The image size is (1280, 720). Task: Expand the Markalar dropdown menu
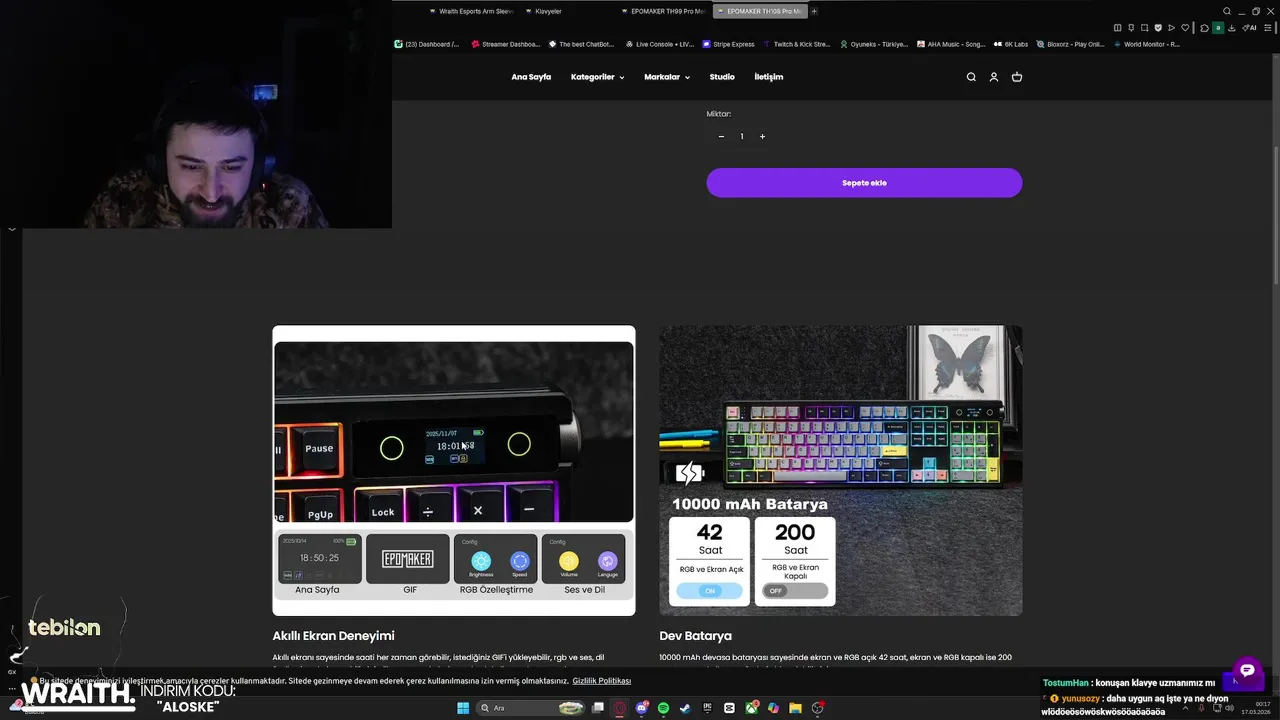[x=667, y=77]
